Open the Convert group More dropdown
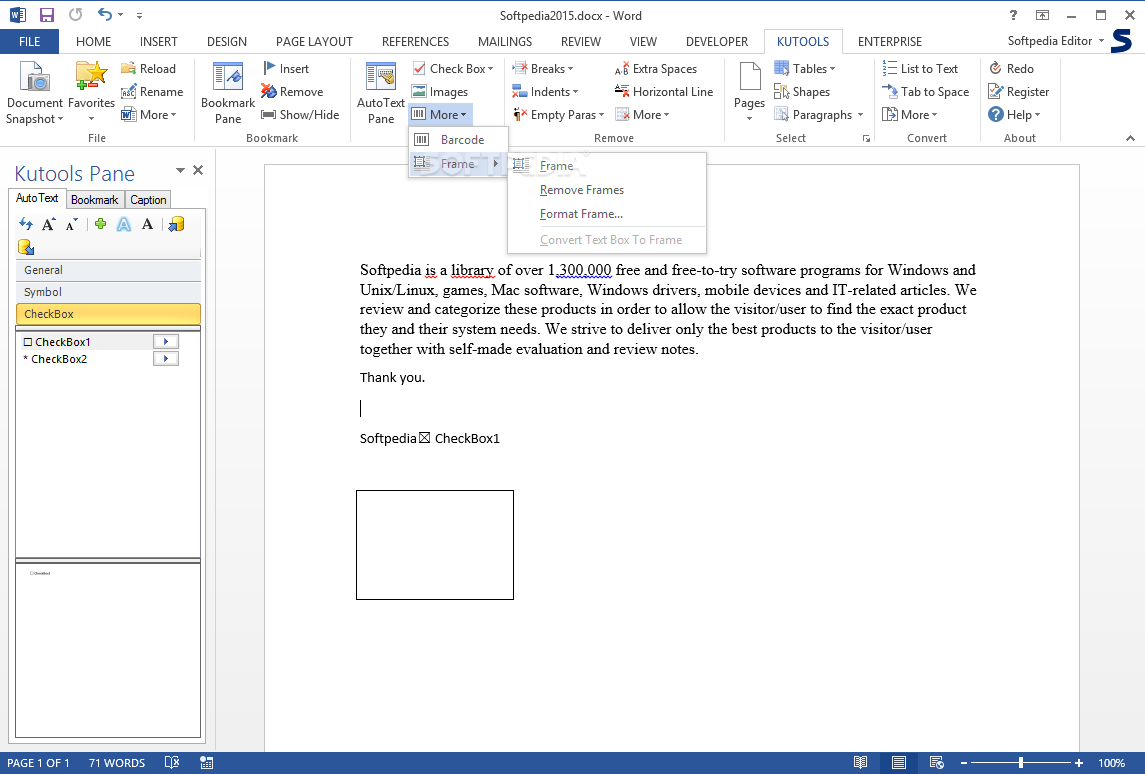1145x774 pixels. pos(910,115)
